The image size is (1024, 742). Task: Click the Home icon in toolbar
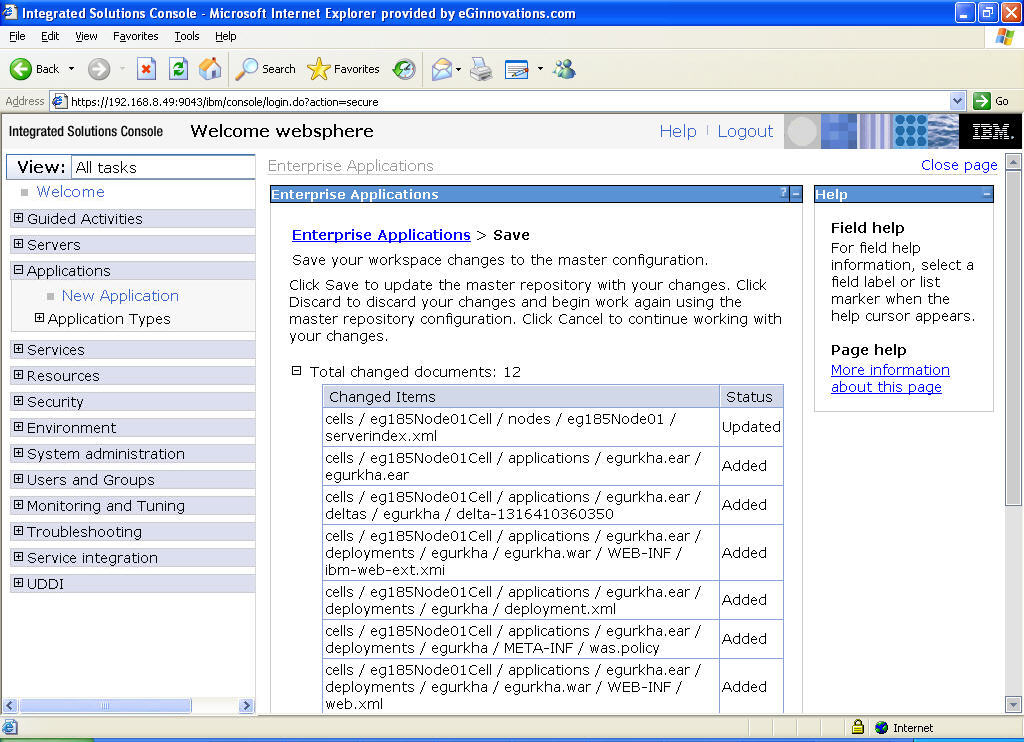point(210,69)
